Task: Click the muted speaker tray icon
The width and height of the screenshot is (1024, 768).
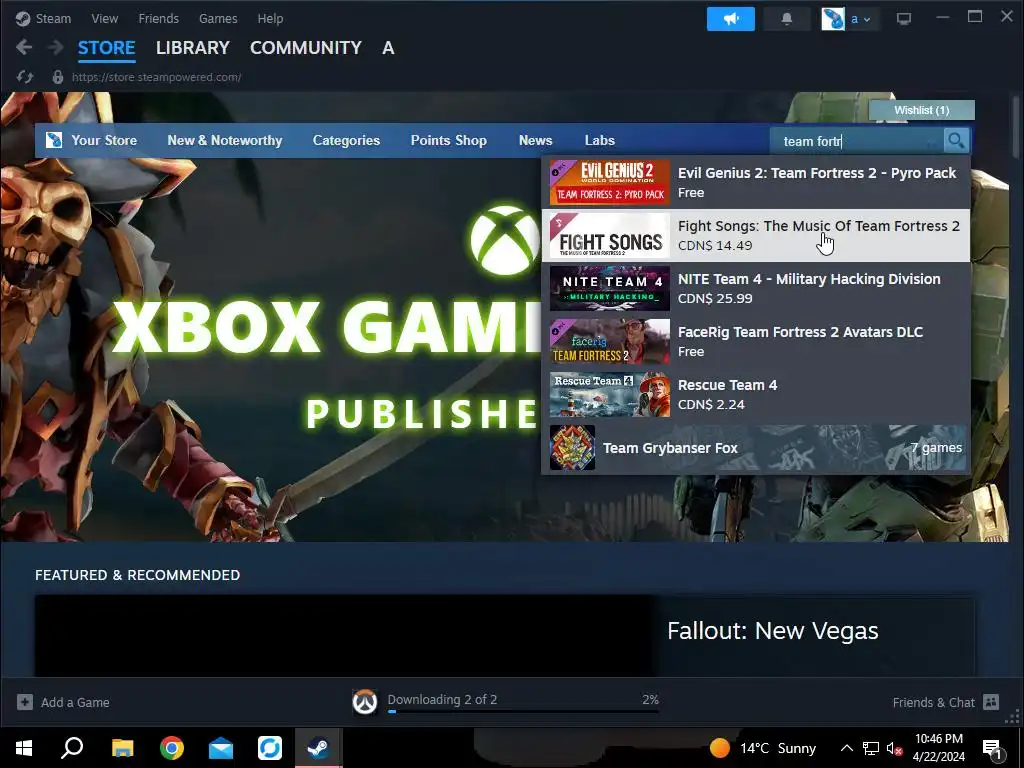Action: 894,748
